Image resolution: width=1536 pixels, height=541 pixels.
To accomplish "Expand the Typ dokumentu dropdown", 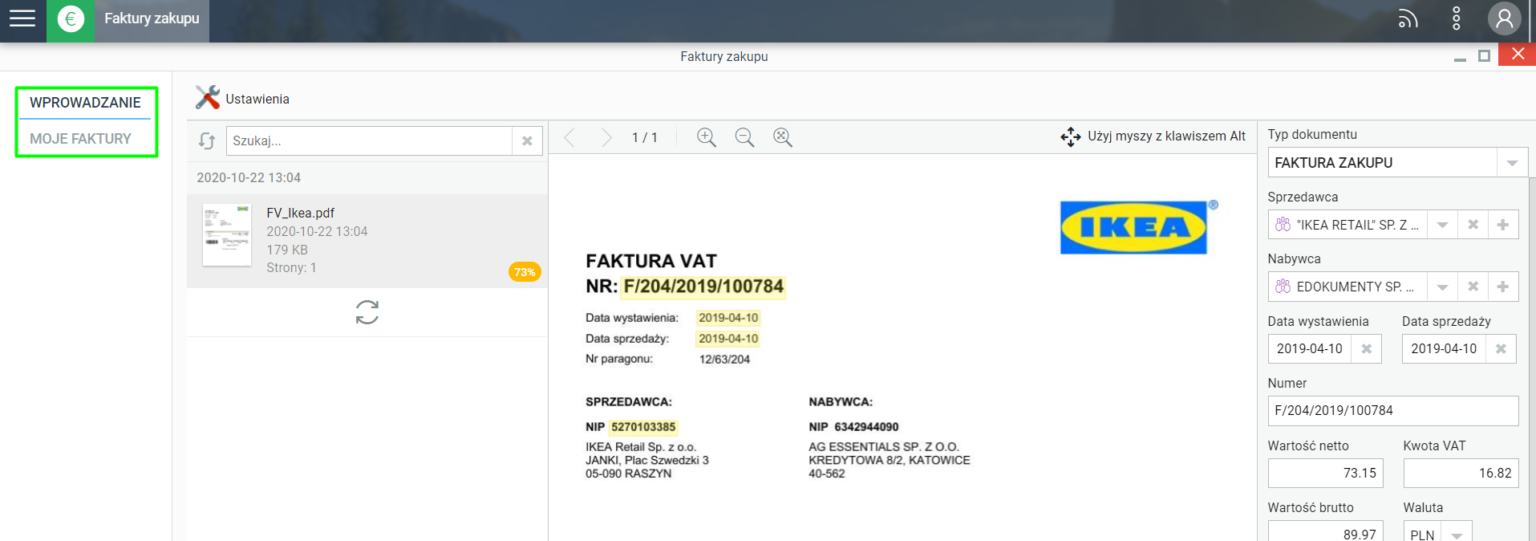I will click(x=1511, y=163).
